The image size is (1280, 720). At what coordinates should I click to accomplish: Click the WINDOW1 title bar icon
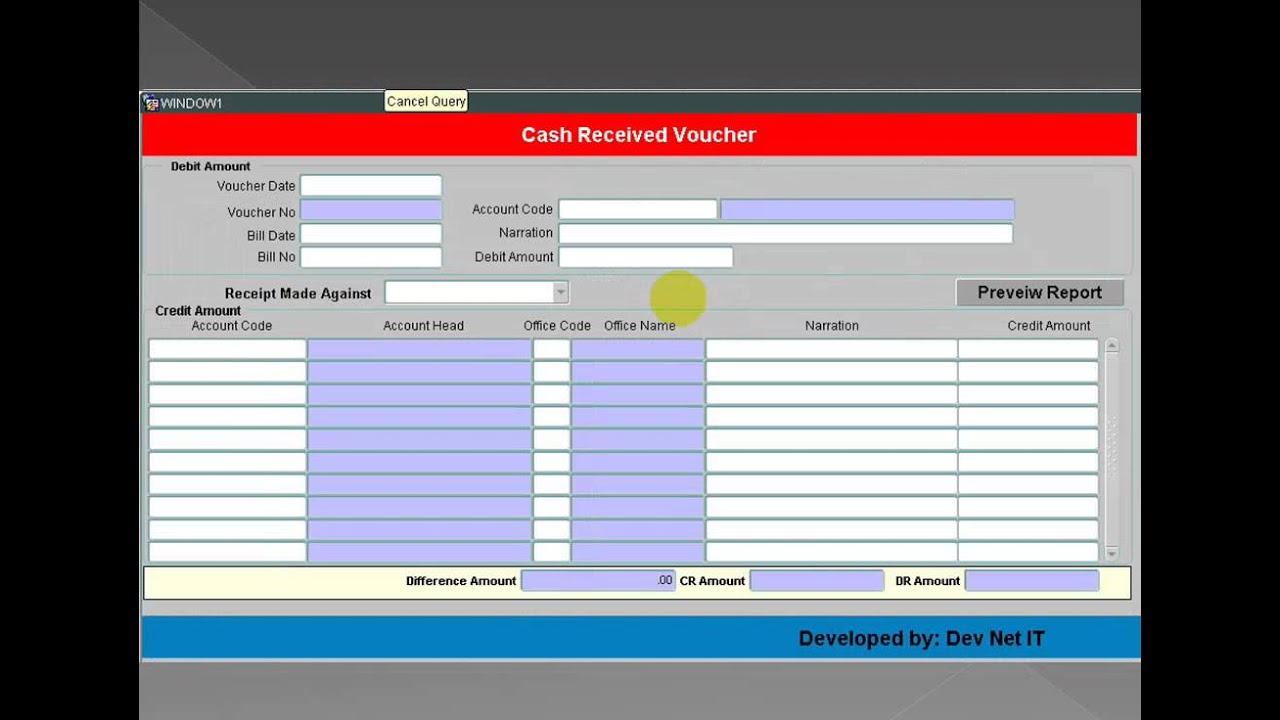point(151,103)
